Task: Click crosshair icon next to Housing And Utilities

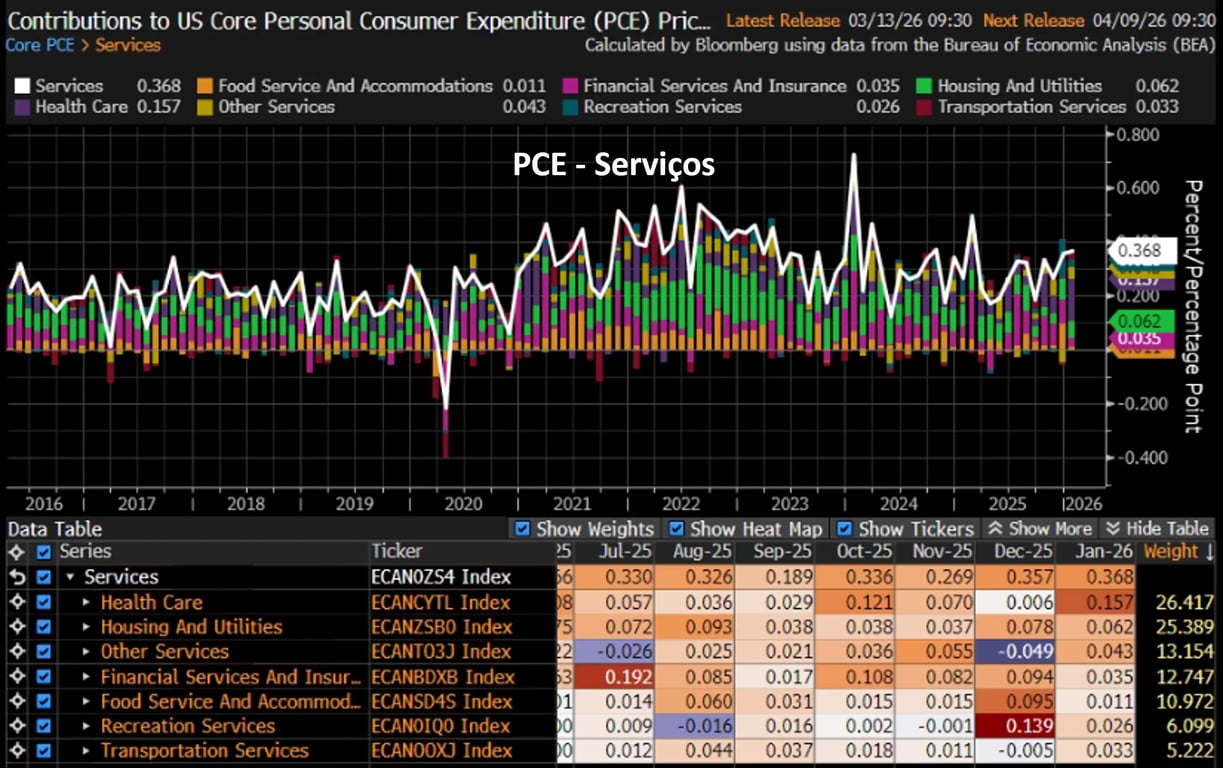Action: [x=15, y=627]
